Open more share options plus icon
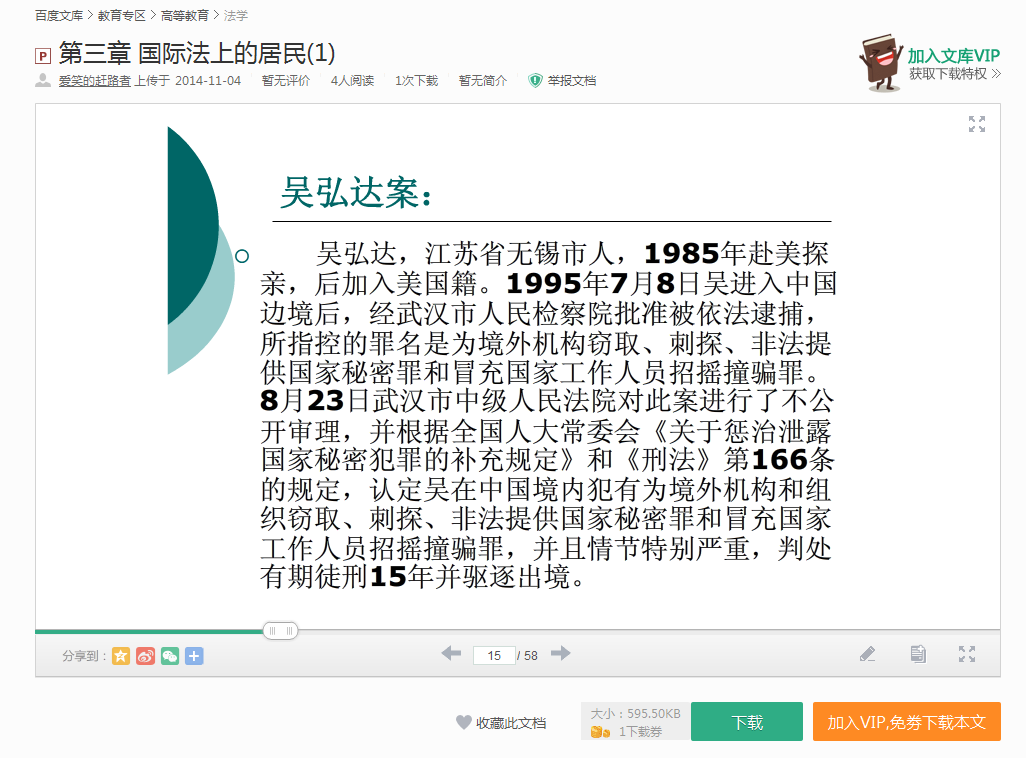 coord(194,656)
